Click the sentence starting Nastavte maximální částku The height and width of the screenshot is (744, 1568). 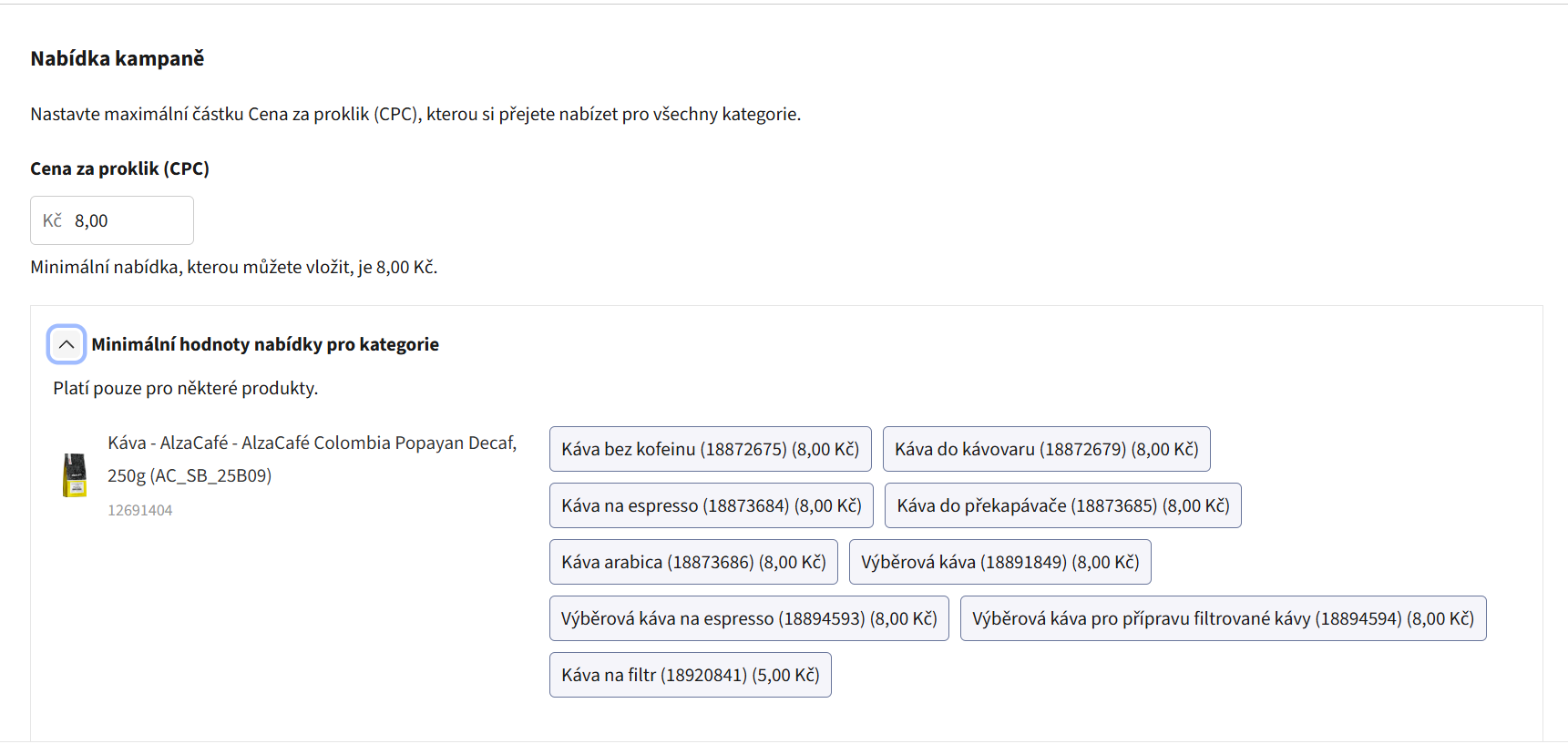coord(415,114)
